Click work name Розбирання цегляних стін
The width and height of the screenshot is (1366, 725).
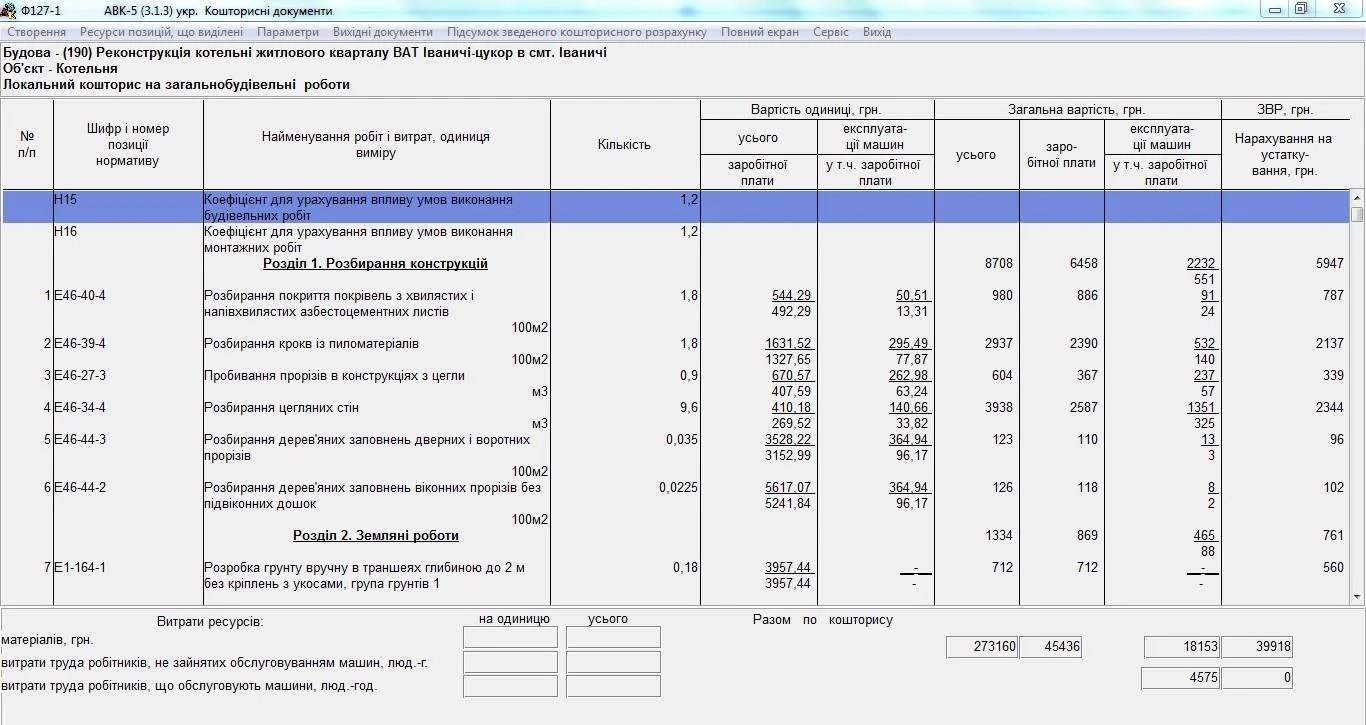tap(281, 408)
